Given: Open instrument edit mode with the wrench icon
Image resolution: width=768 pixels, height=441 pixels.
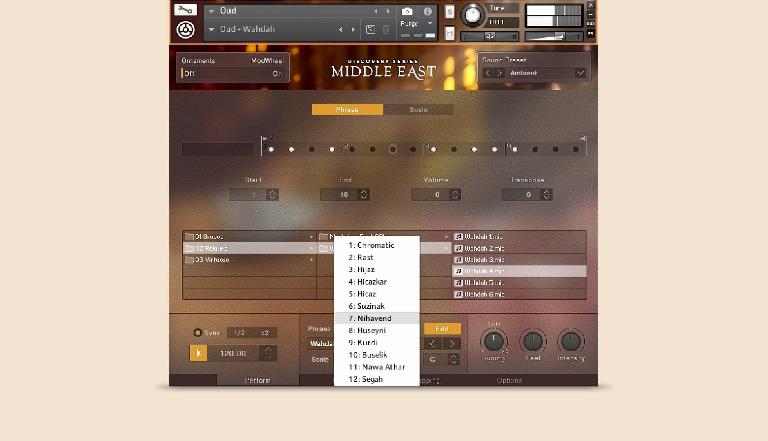Looking at the screenshot, I should 185,10.
